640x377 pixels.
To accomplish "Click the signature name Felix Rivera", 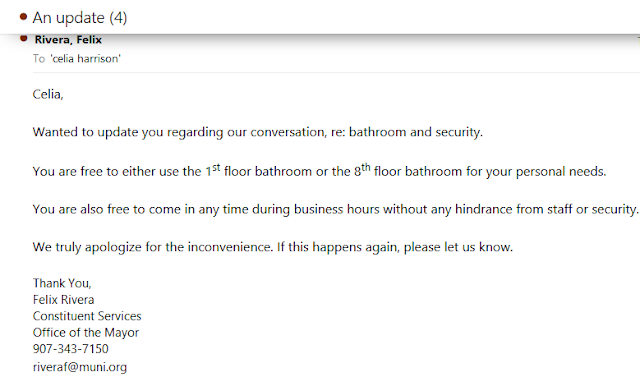I will tap(64, 300).
